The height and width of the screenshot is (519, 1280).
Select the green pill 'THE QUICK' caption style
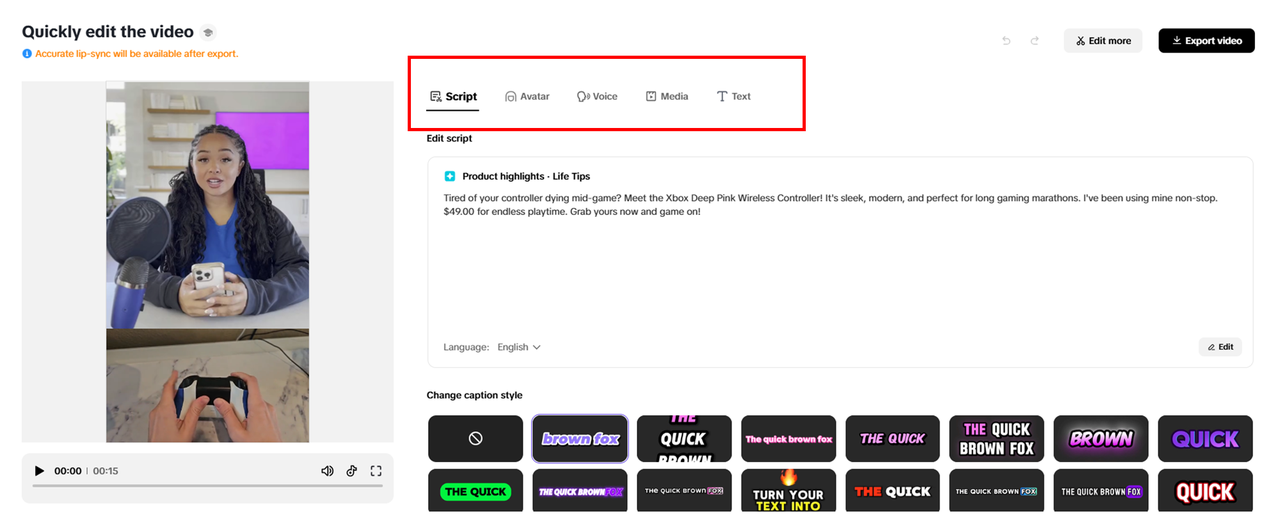click(x=475, y=491)
